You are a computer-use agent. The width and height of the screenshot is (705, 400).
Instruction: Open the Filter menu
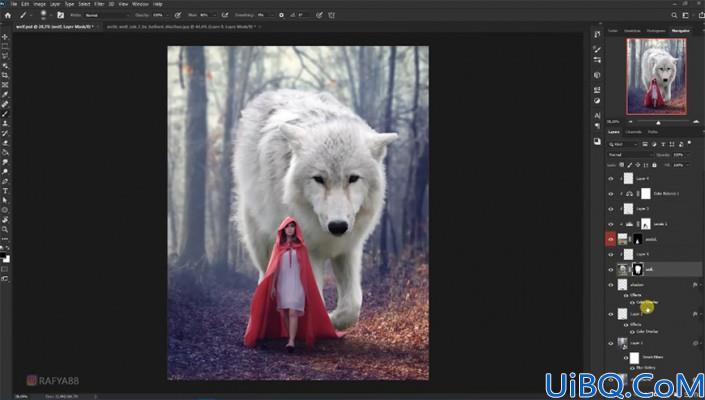pyautogui.click(x=99, y=4)
